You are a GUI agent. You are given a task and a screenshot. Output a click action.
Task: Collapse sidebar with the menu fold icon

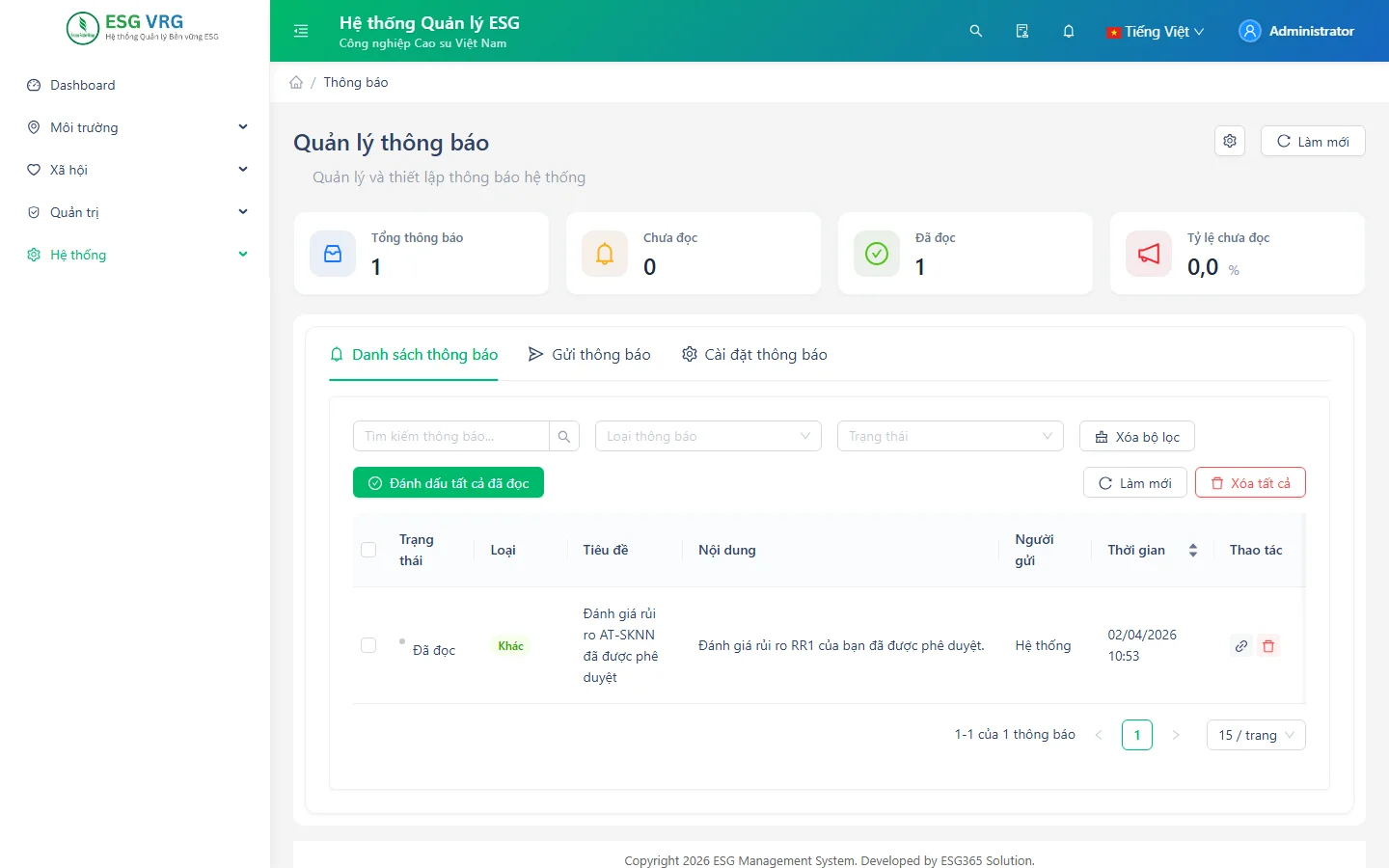301,31
